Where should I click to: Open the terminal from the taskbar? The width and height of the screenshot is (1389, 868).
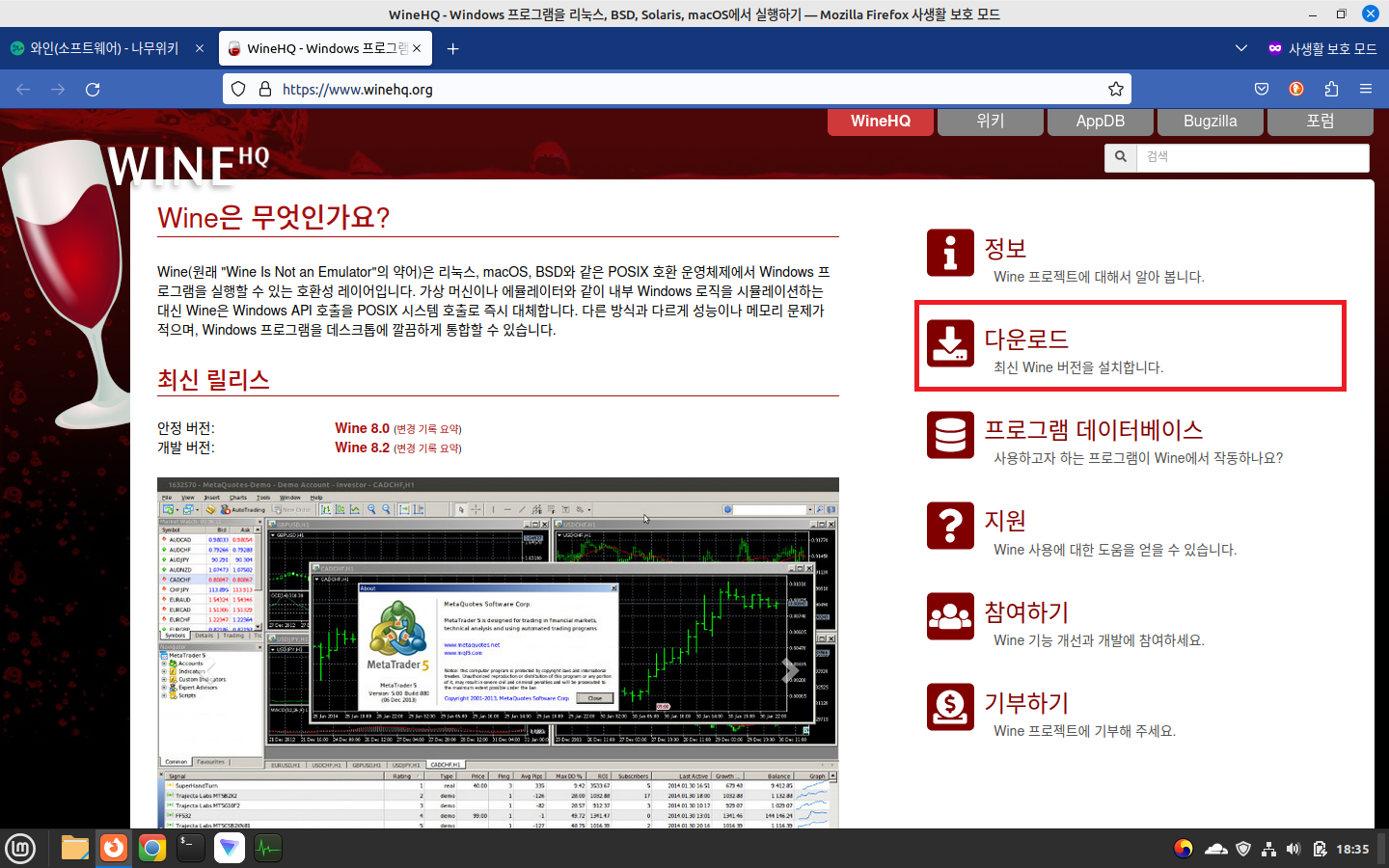pos(190,849)
